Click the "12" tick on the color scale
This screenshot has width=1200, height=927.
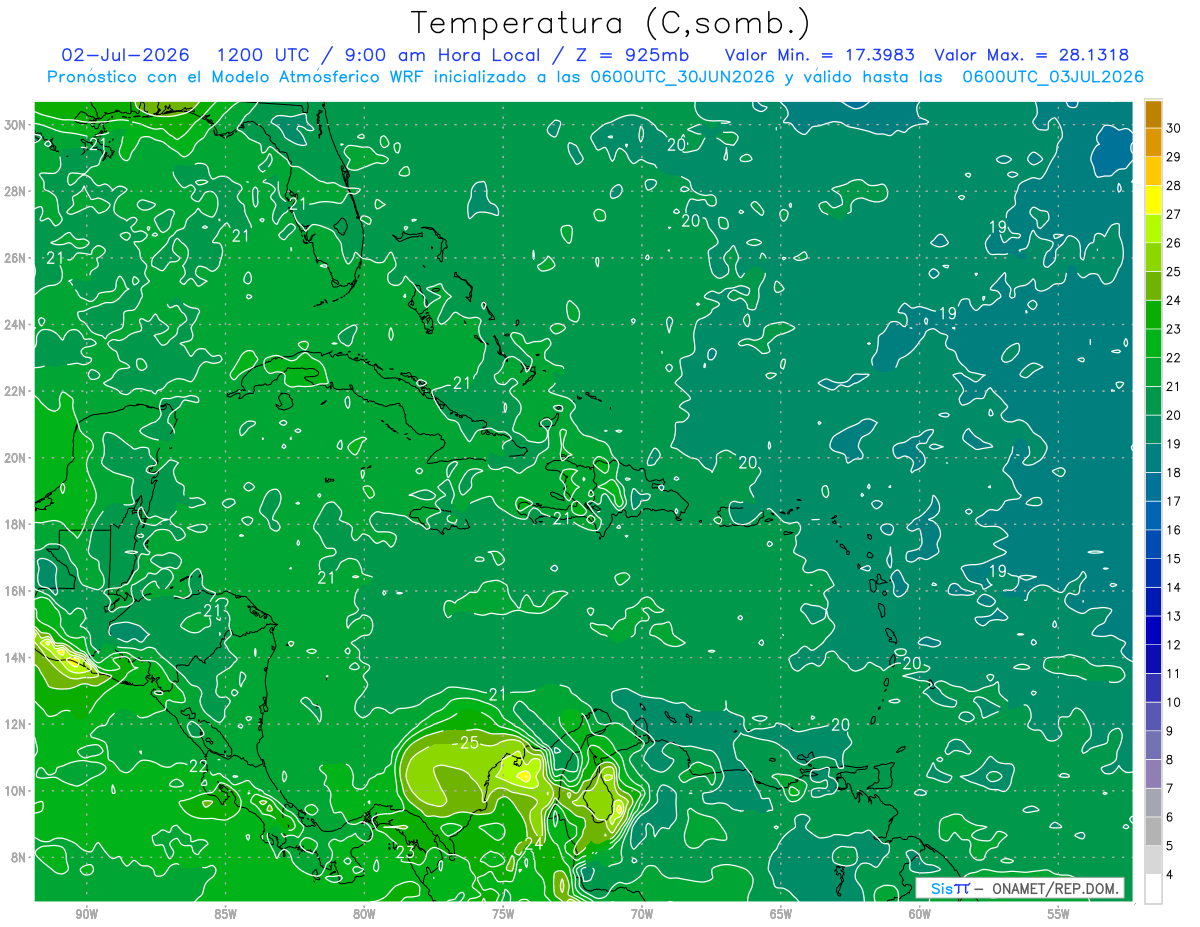(1174, 645)
